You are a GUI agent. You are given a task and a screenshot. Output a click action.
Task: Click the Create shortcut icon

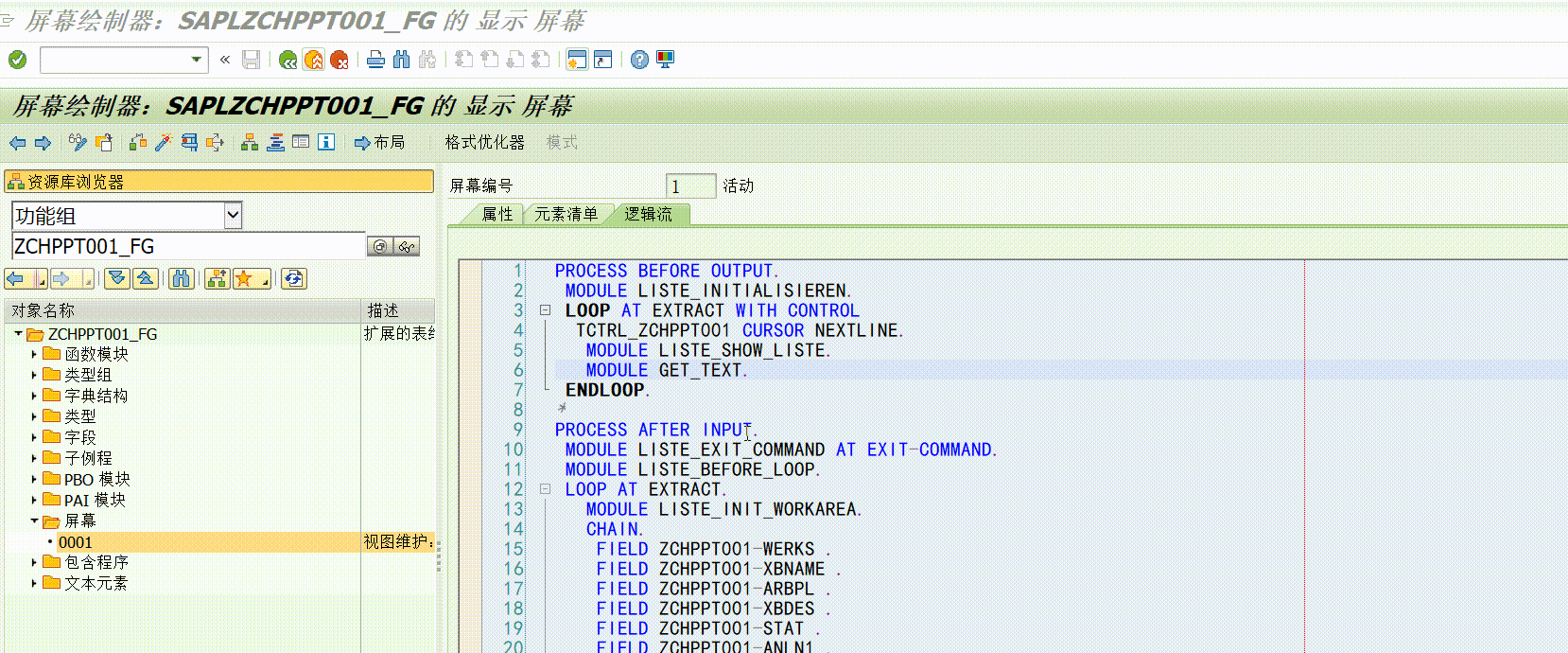(602, 60)
